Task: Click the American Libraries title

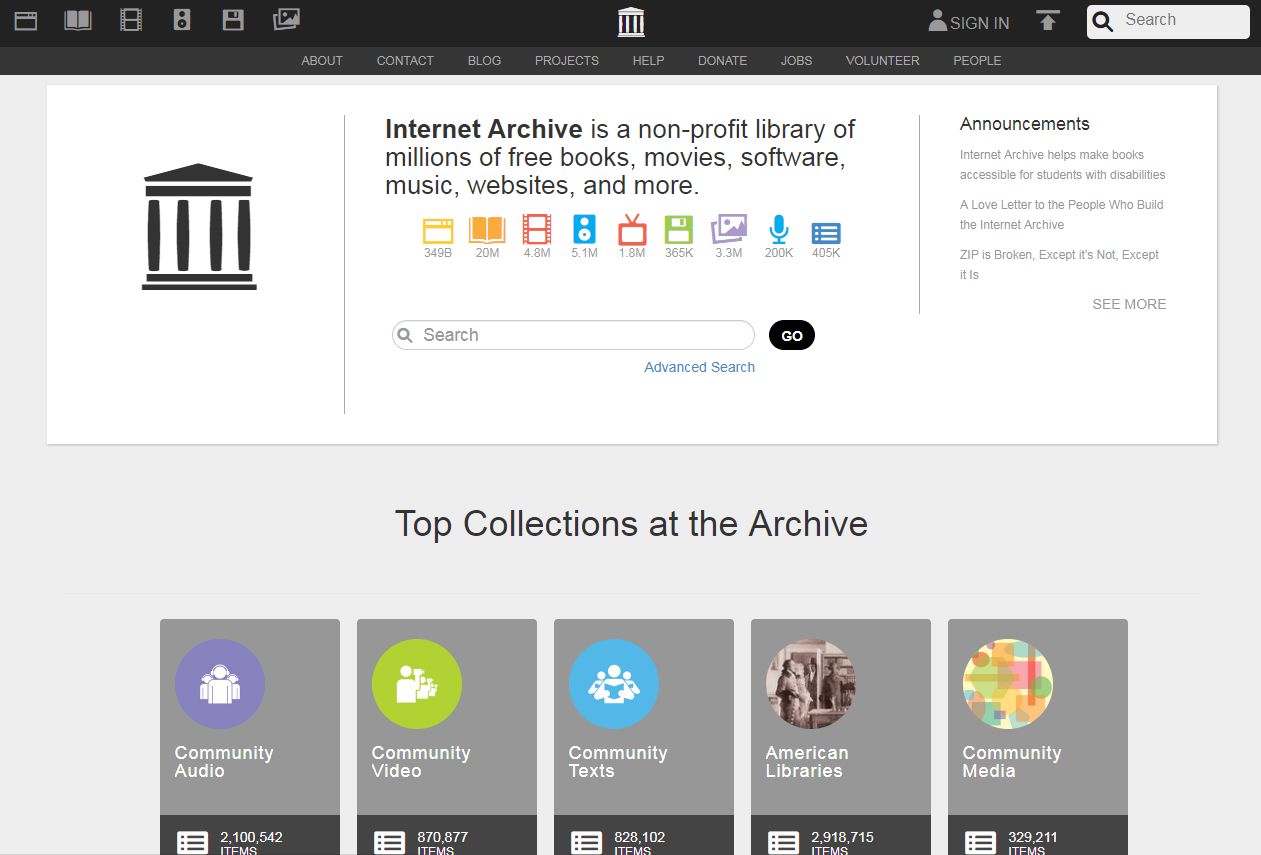Action: 807,762
